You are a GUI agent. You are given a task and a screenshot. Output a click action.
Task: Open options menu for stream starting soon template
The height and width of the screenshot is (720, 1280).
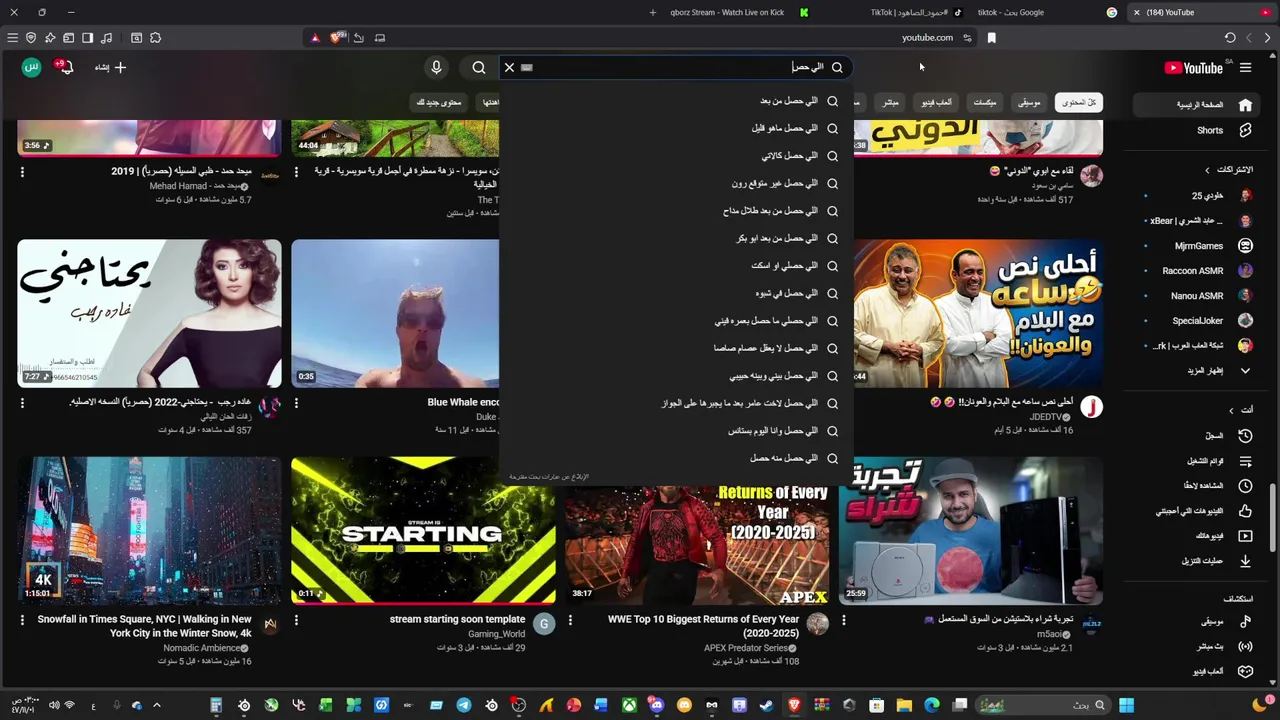click(296, 620)
